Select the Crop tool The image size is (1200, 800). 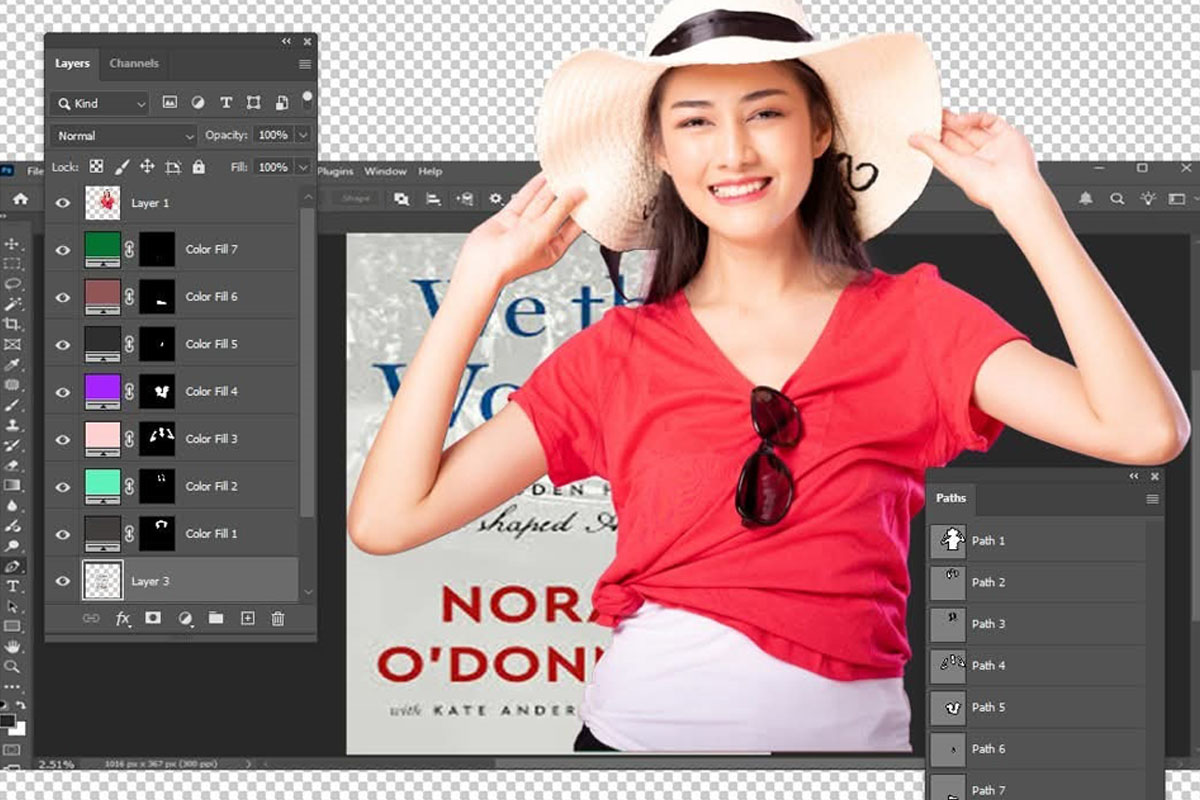tap(13, 324)
